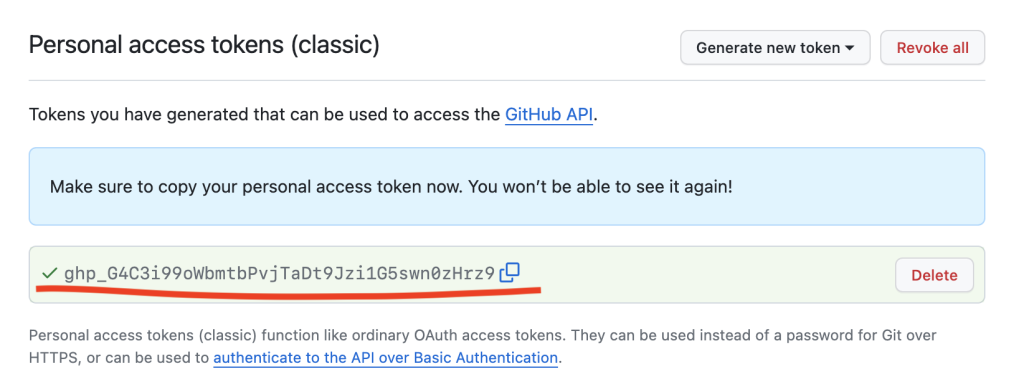Click the 'Tokens you have generated' sentence
Image resolution: width=1024 pixels, height=389 pixels.
click(313, 116)
